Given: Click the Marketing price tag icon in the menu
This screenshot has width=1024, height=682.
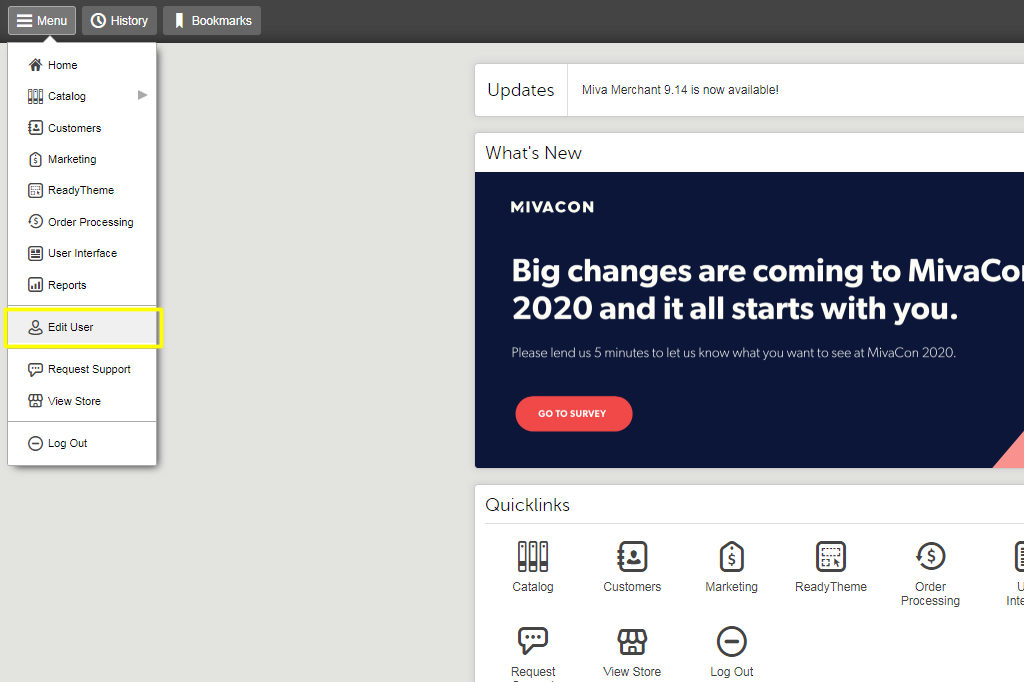Looking at the screenshot, I should pos(35,159).
